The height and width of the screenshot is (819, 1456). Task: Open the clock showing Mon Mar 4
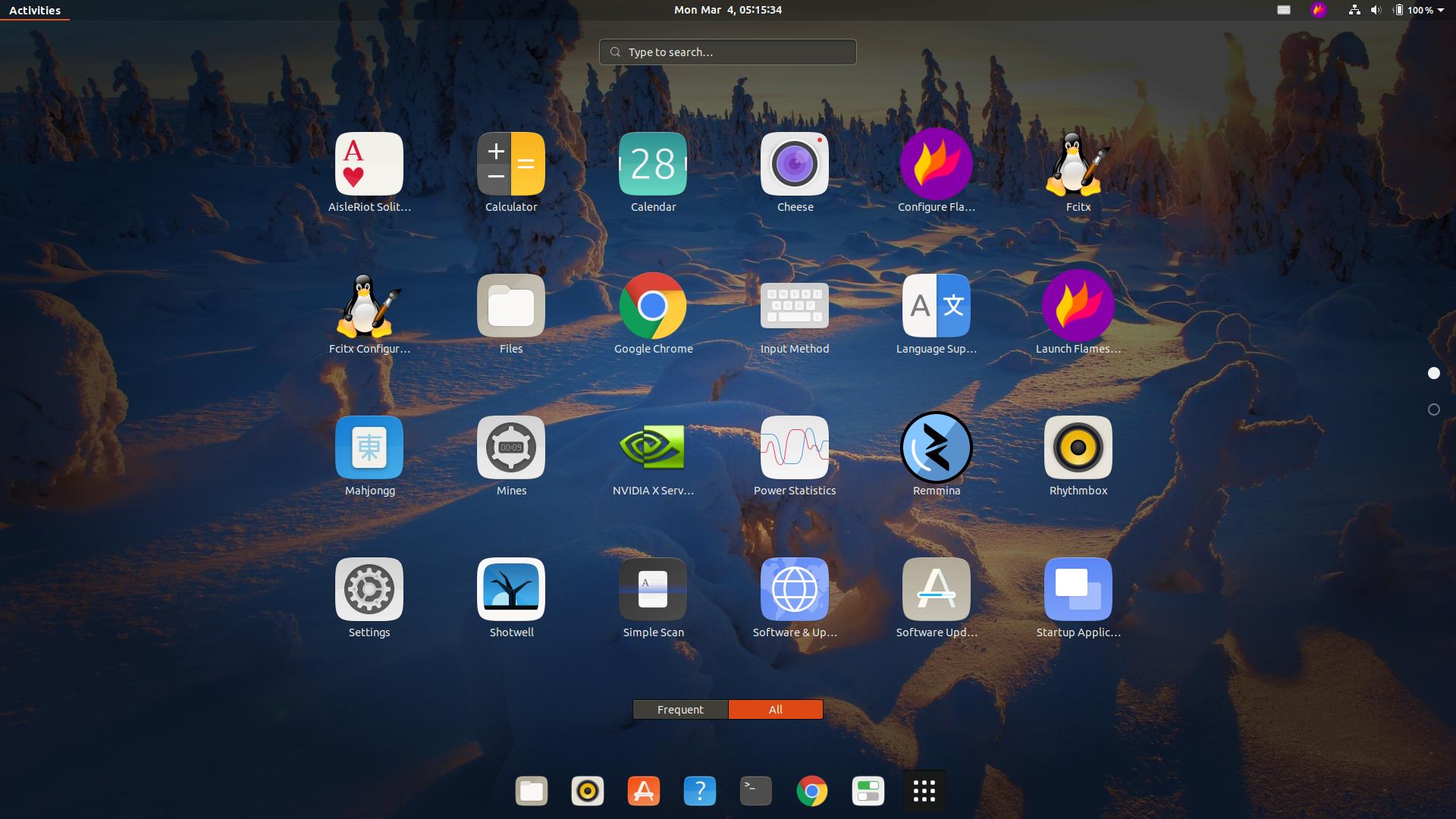point(727,10)
